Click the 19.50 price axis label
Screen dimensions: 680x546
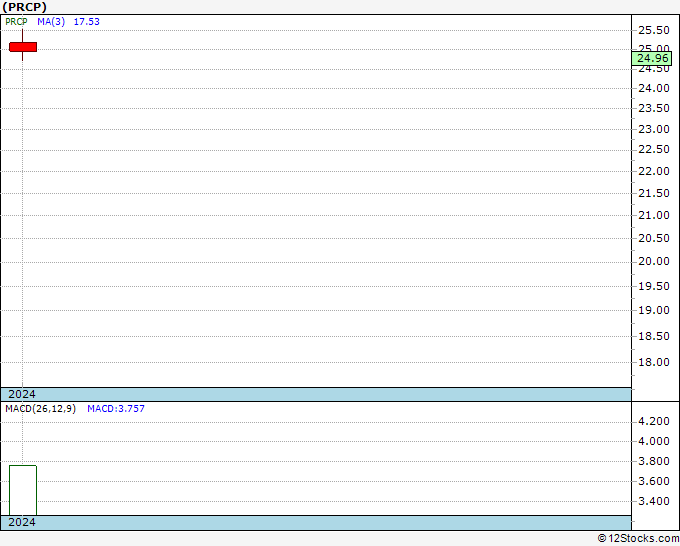654,286
